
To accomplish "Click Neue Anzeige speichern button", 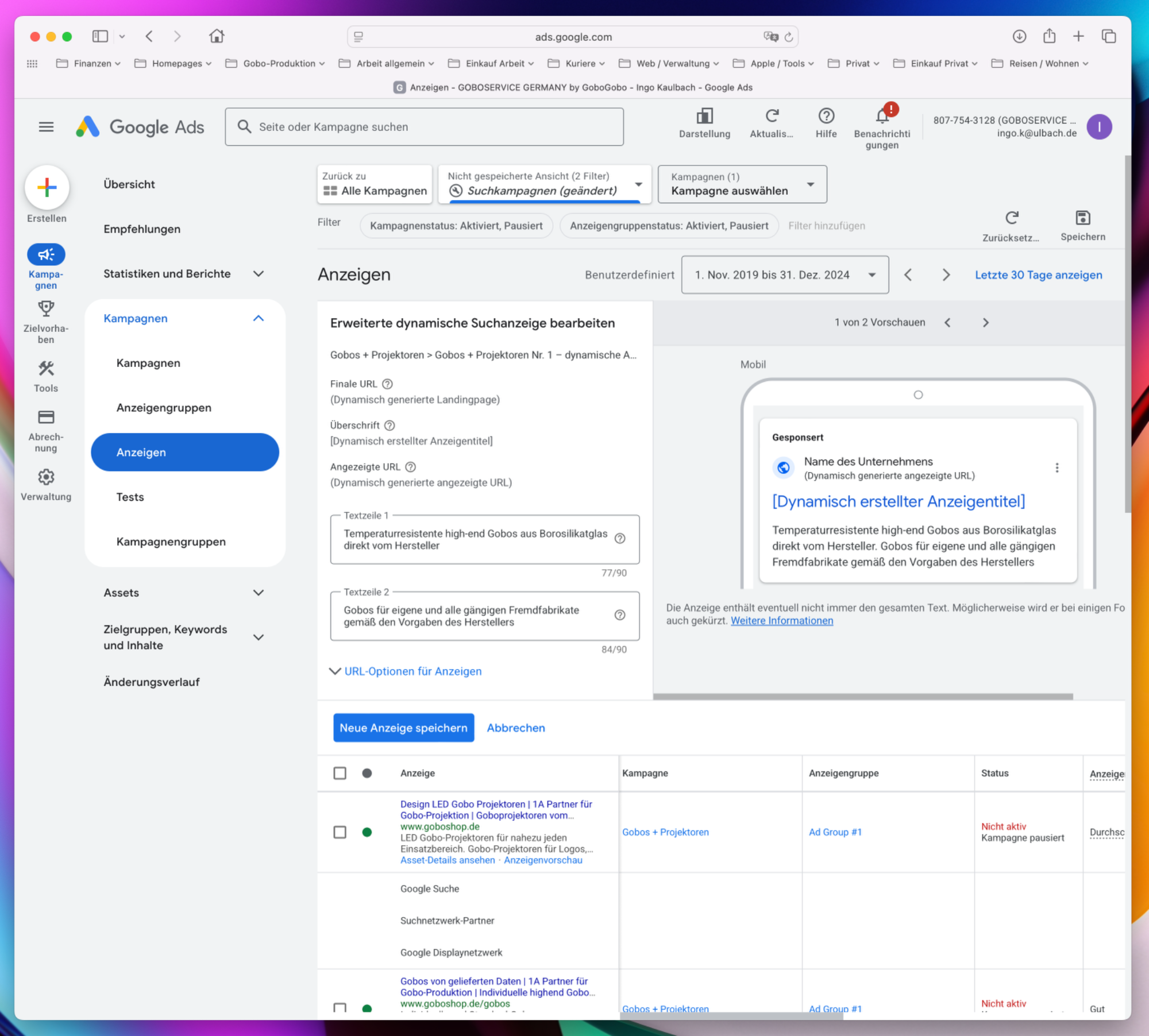I will tap(403, 728).
